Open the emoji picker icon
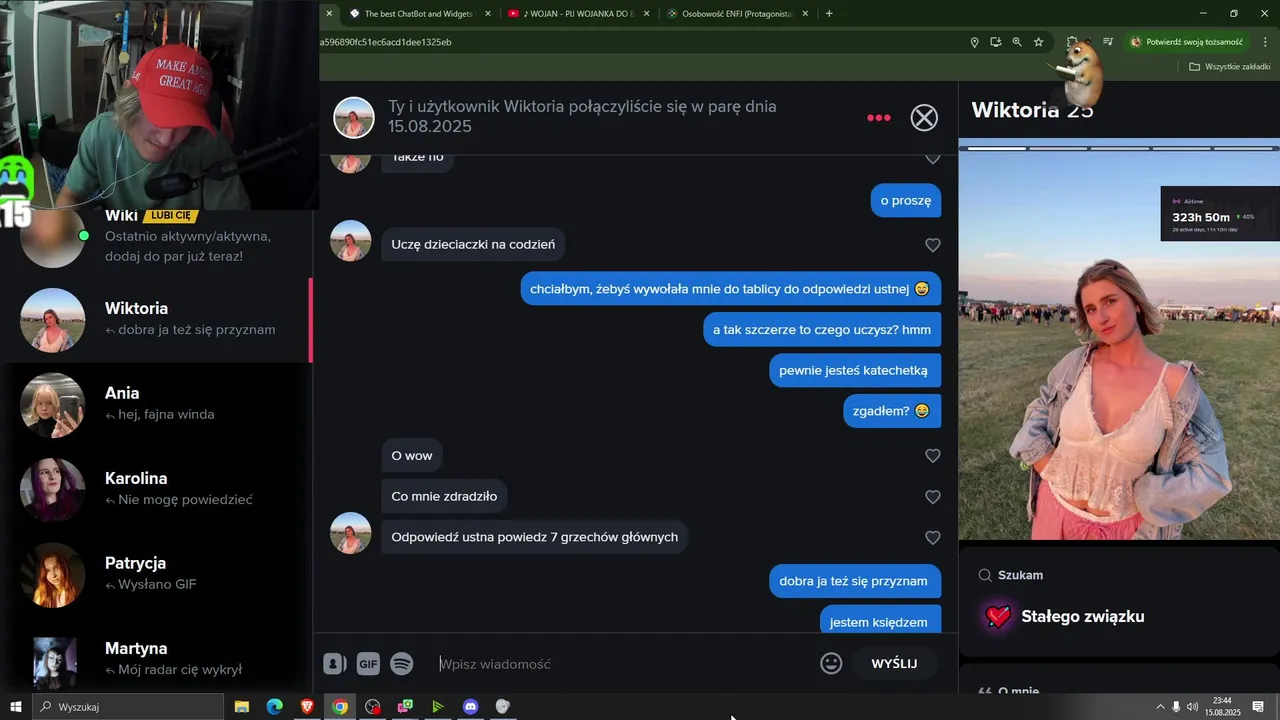 (831, 663)
